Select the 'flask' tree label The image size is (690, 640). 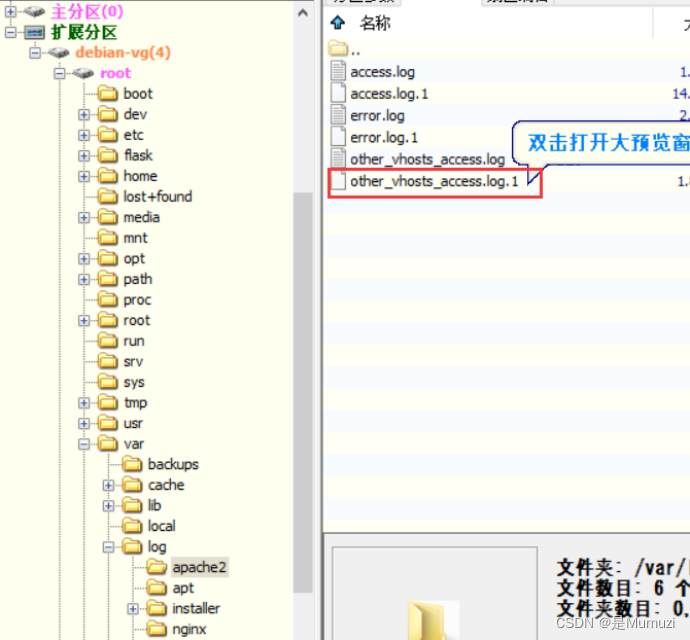(138, 155)
